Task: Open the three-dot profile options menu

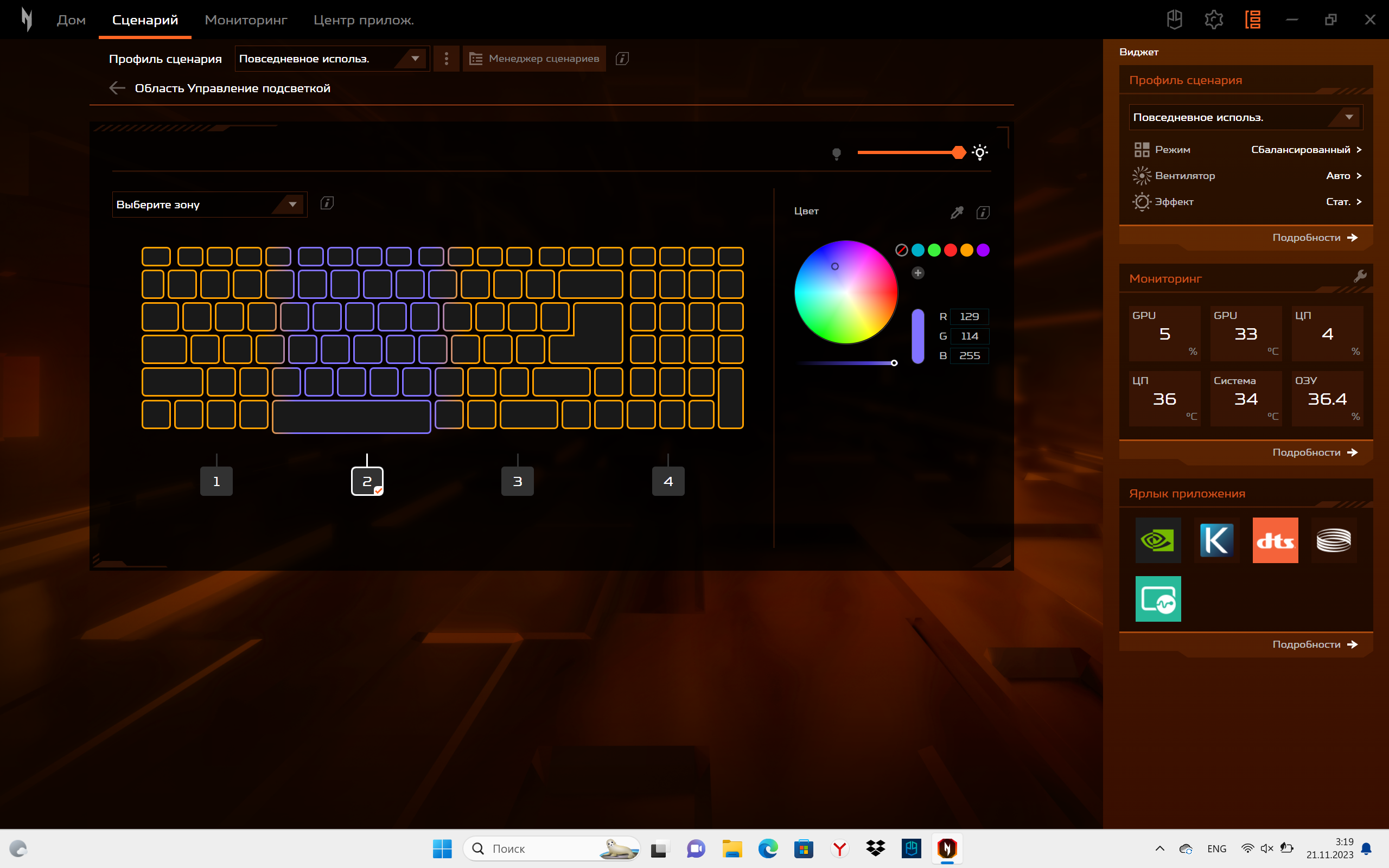Action: [447, 59]
